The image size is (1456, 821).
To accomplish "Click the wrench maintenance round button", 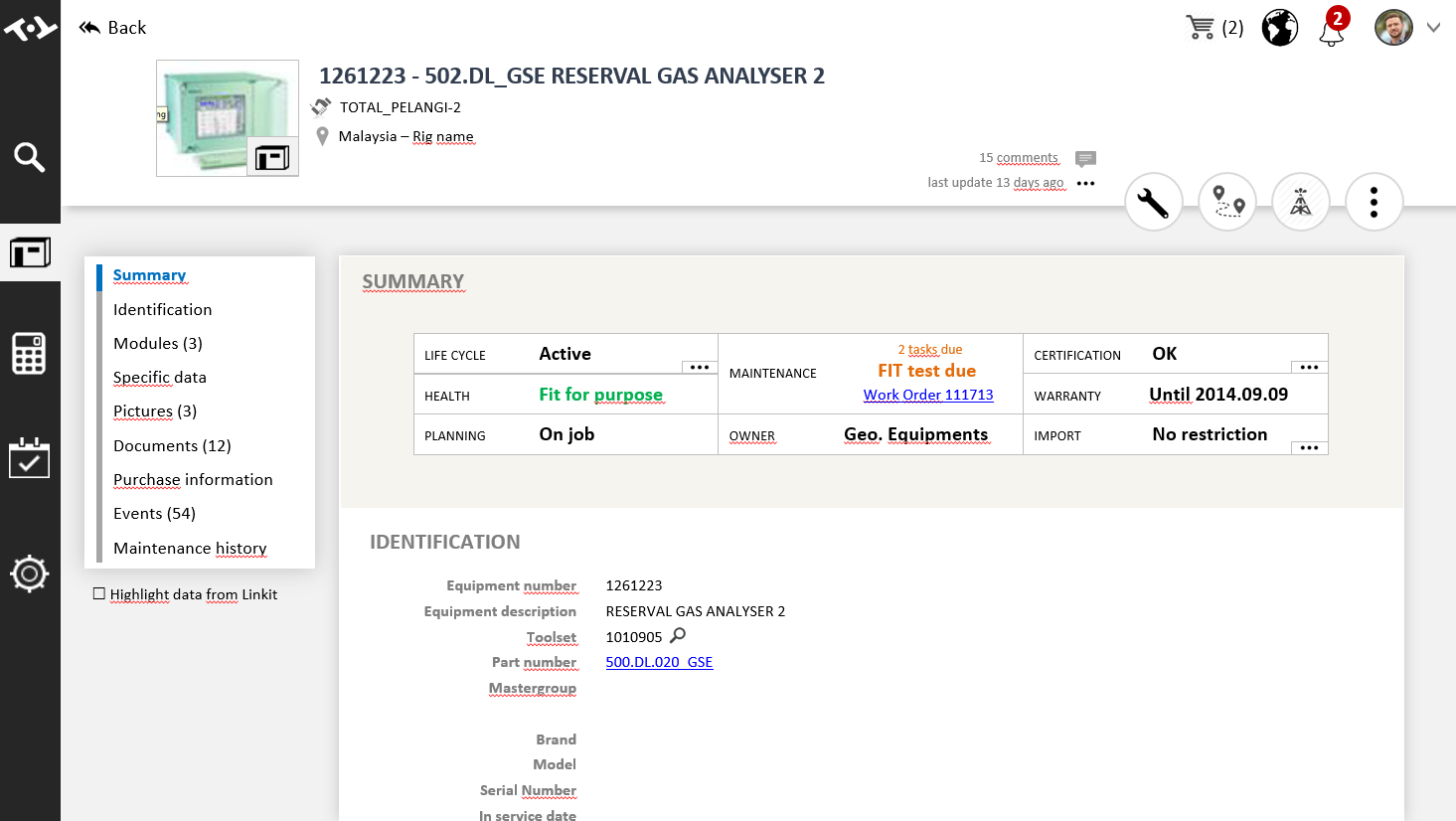I will coord(1153,202).
